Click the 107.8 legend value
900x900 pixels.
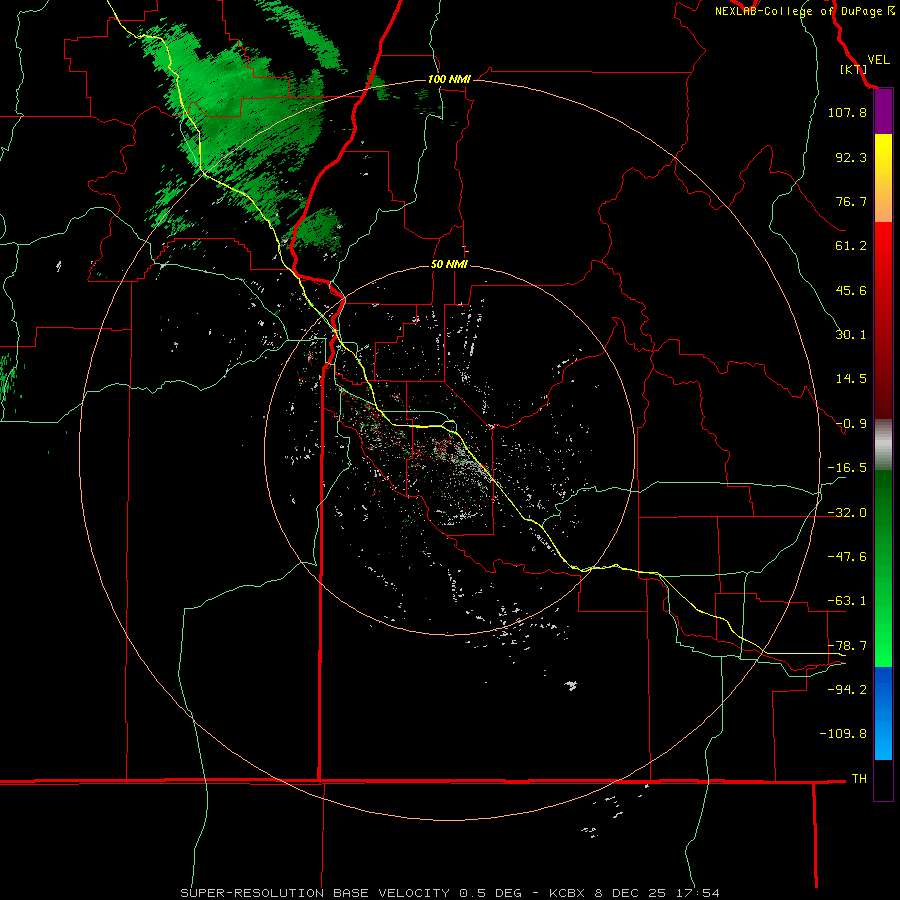click(x=847, y=112)
